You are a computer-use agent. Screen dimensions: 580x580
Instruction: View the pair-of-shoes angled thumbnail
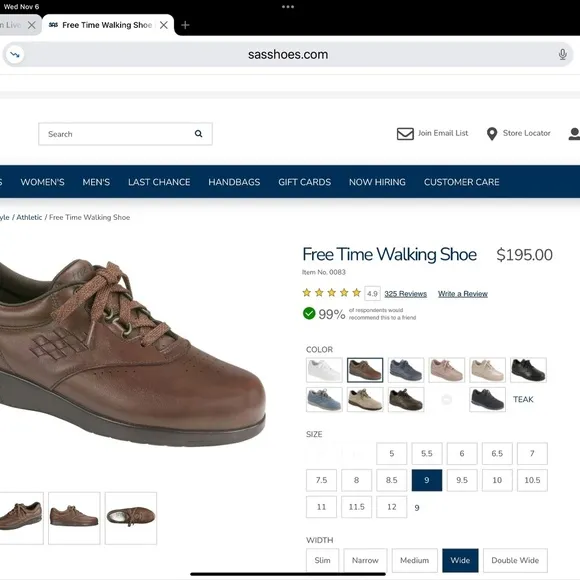pos(21,518)
